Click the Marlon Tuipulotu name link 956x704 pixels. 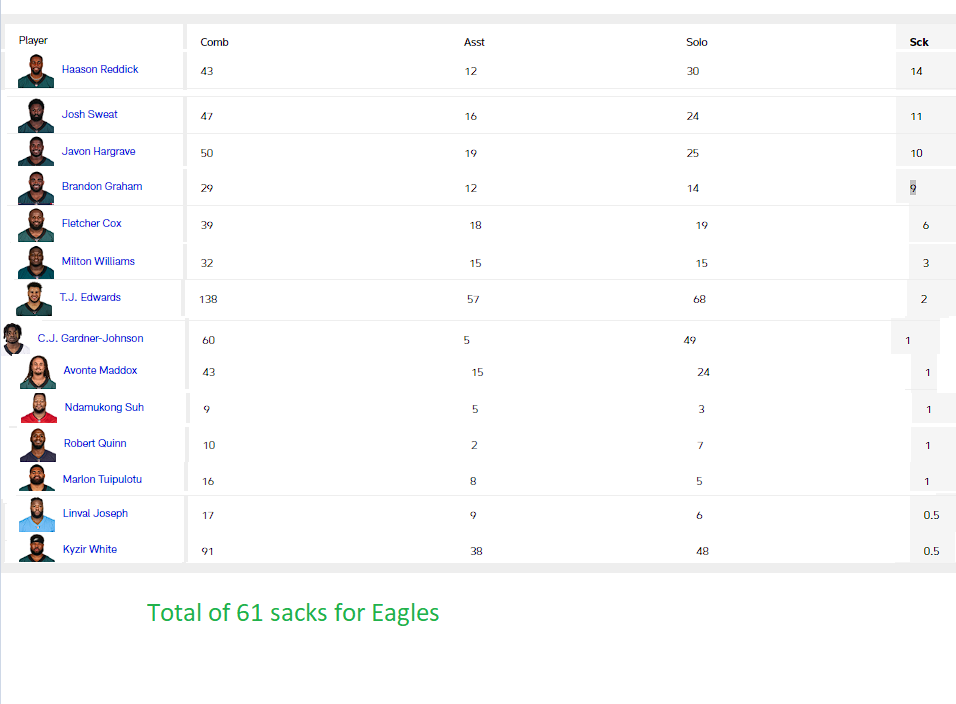tap(102, 480)
